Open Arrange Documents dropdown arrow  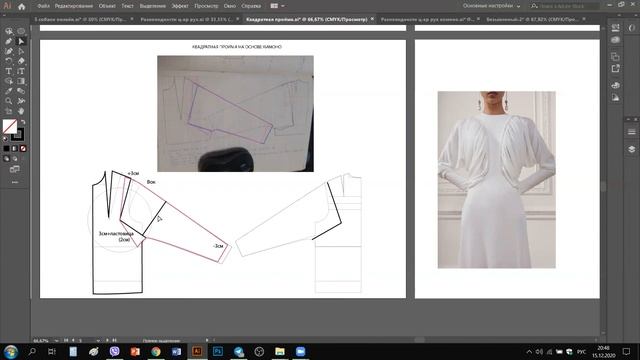[x=282, y=6]
